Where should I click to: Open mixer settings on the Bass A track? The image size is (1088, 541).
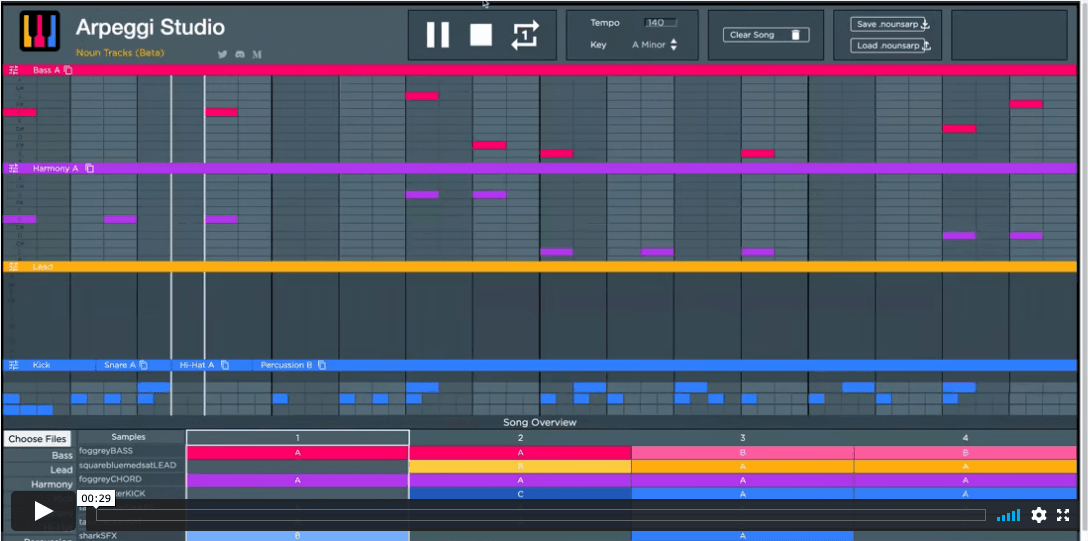pyautogui.click(x=13, y=70)
